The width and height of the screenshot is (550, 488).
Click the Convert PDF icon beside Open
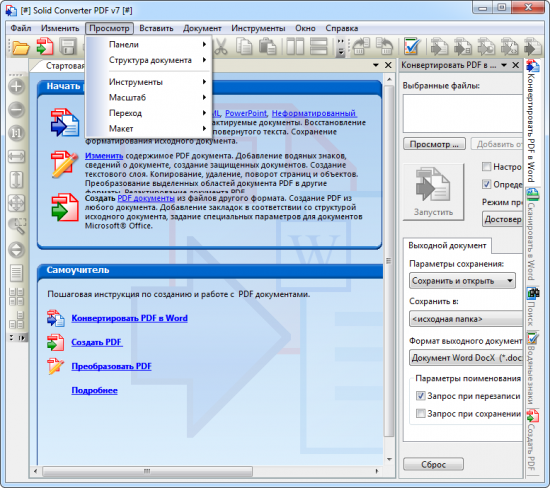point(45,47)
